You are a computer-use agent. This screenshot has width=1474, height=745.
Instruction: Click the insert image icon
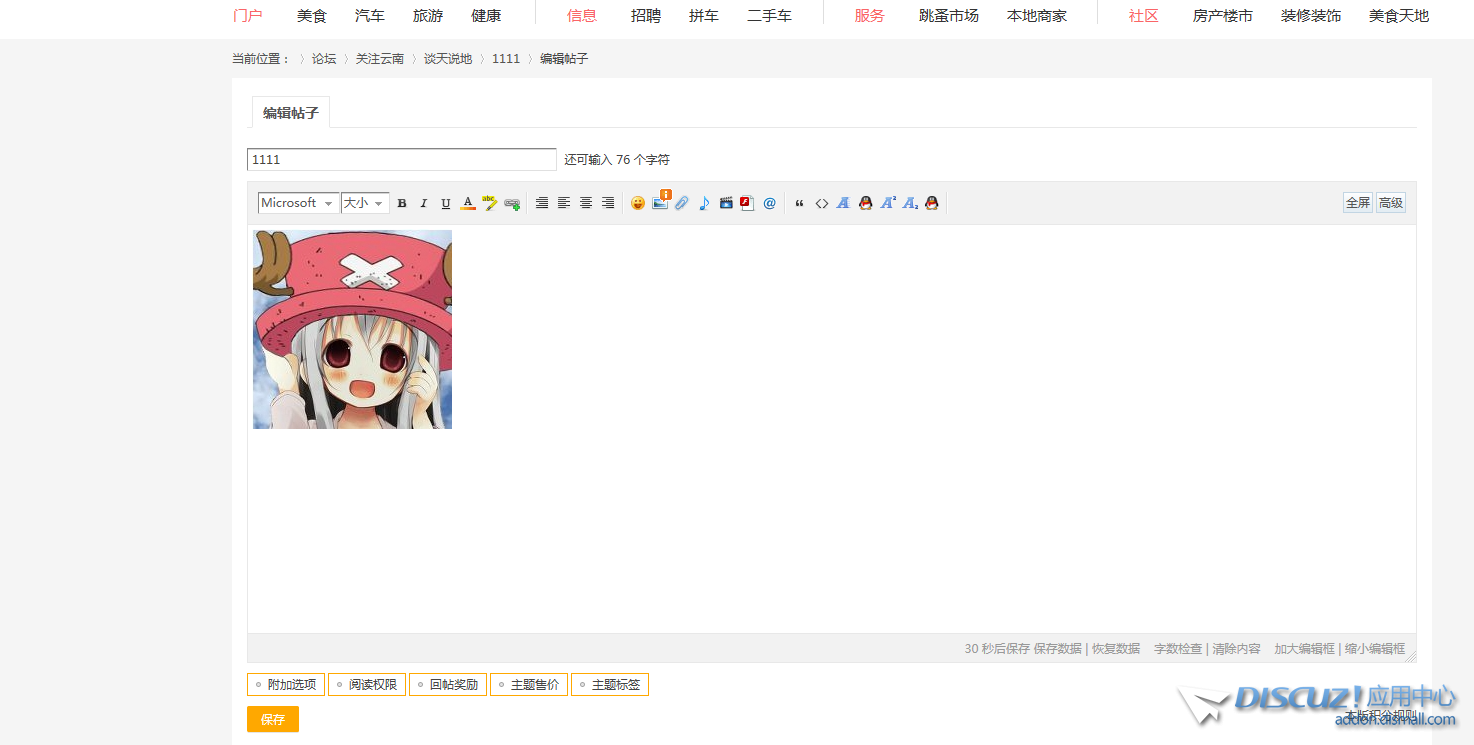(660, 203)
